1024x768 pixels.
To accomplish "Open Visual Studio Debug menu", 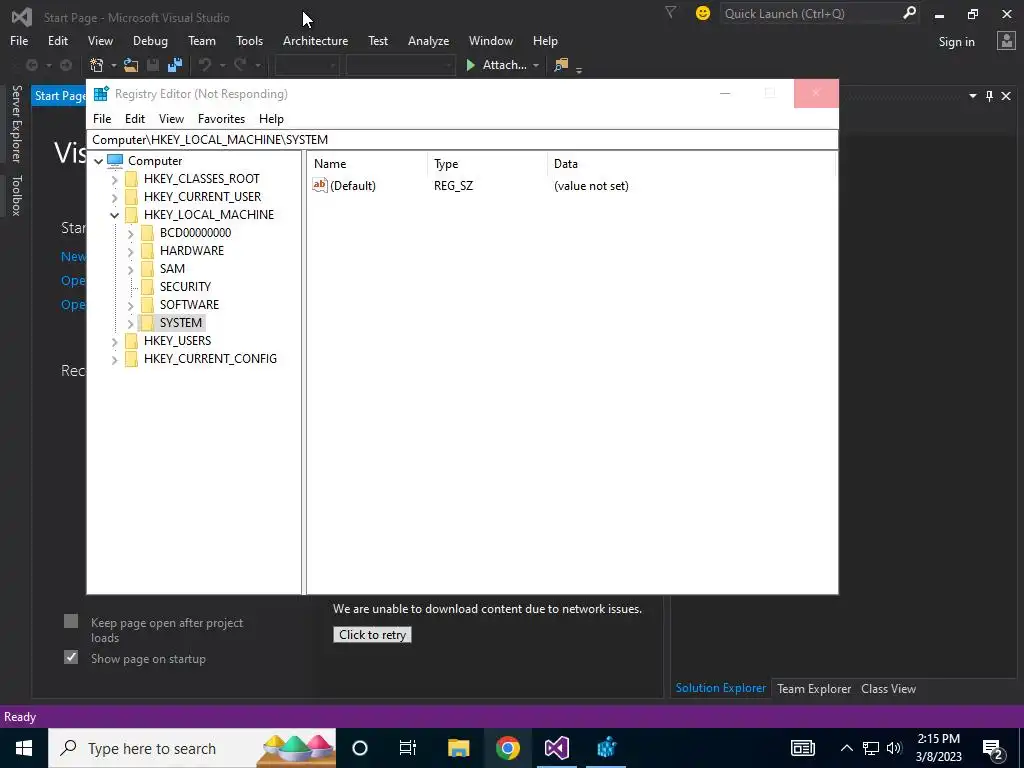I will pyautogui.click(x=150, y=40).
